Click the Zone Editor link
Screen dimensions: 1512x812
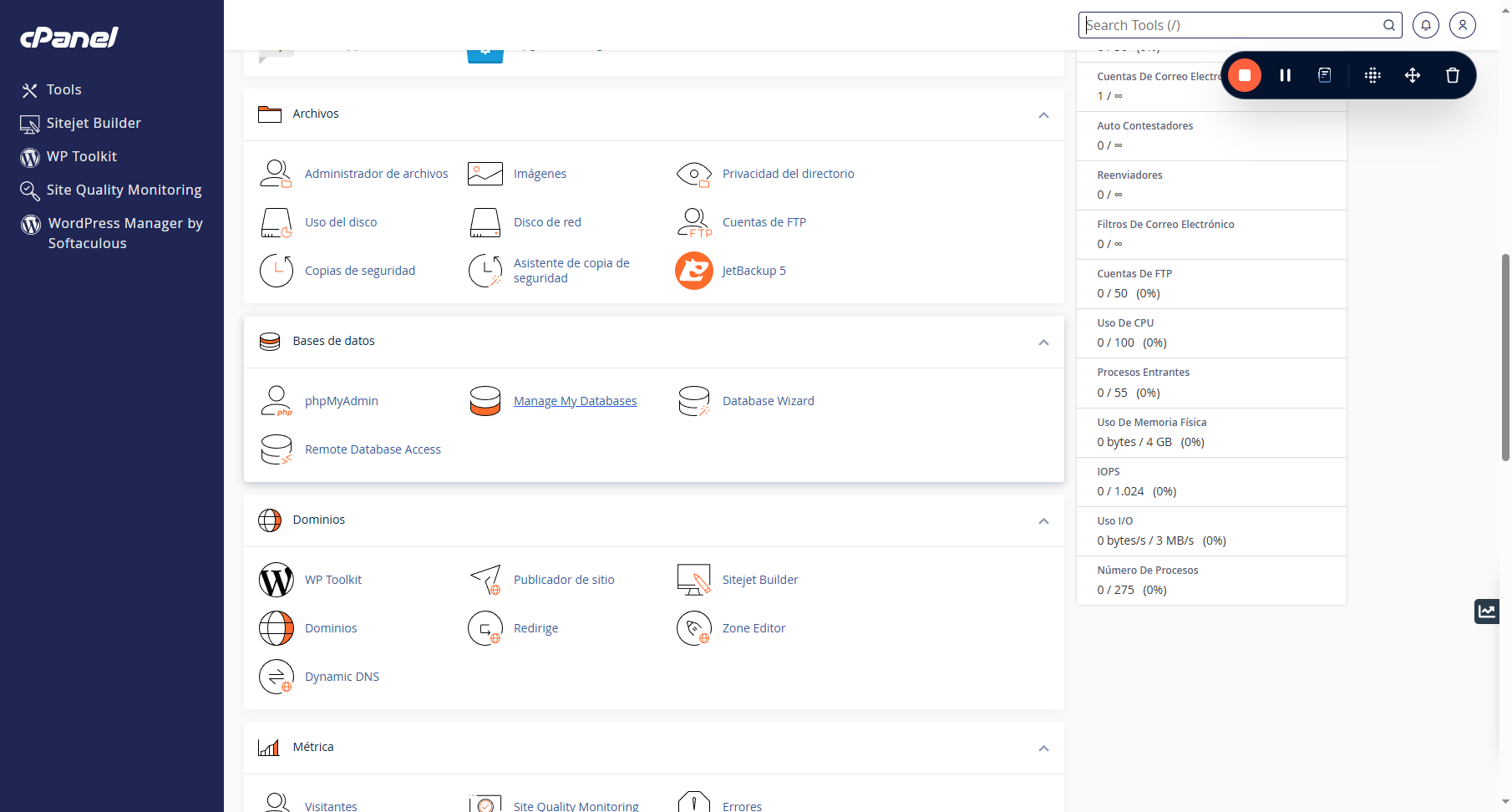point(753,628)
